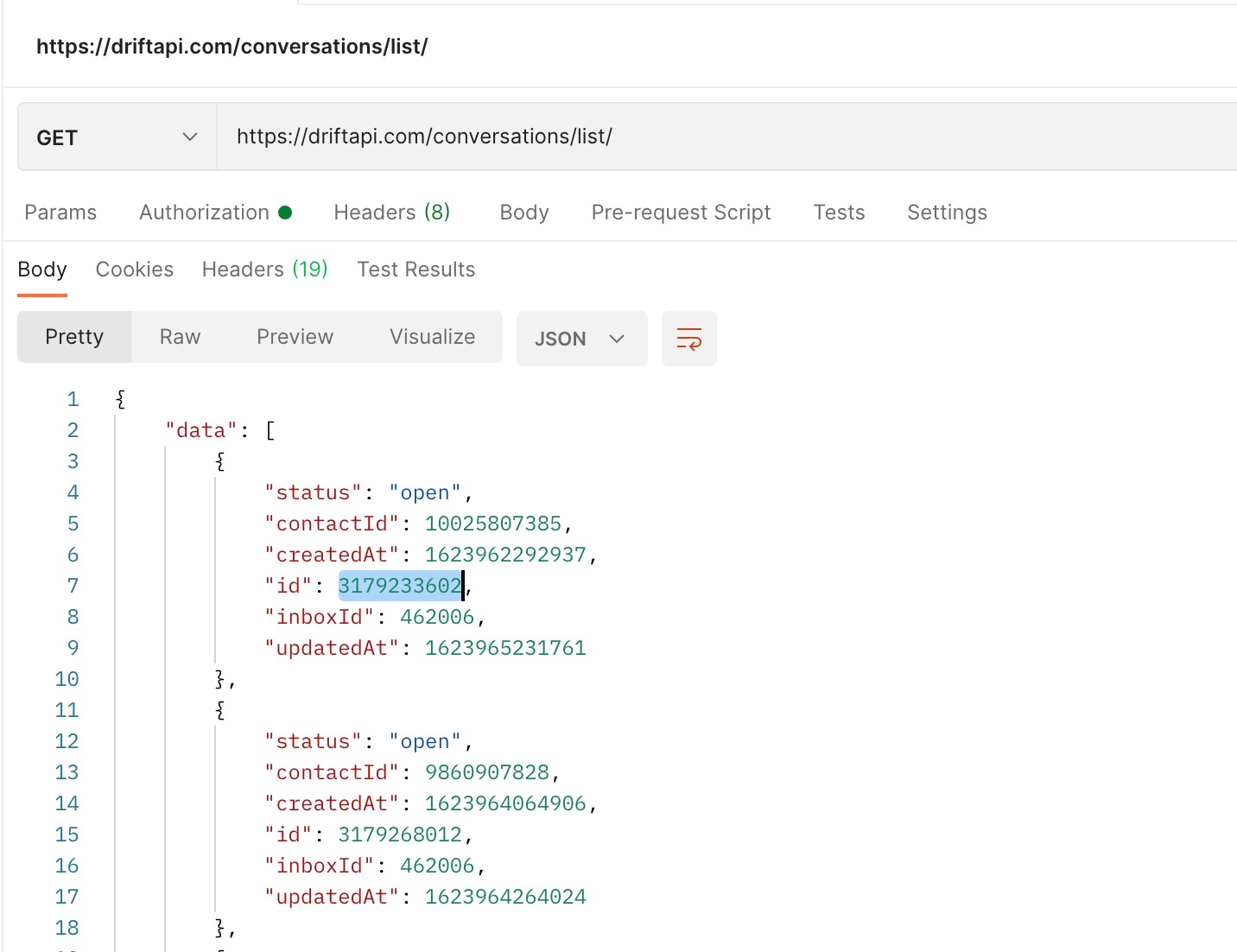Click the createdAt value 1623962292937

coord(505,555)
